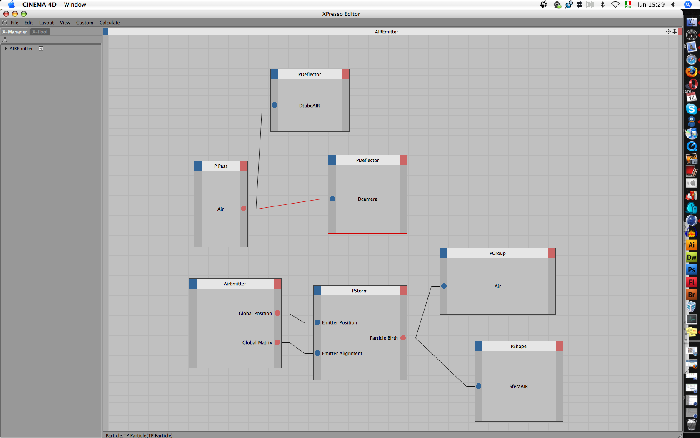This screenshot has height=438, width=700.
Task: Click the red outputs corner of XGroup header
Action: click(680, 31)
